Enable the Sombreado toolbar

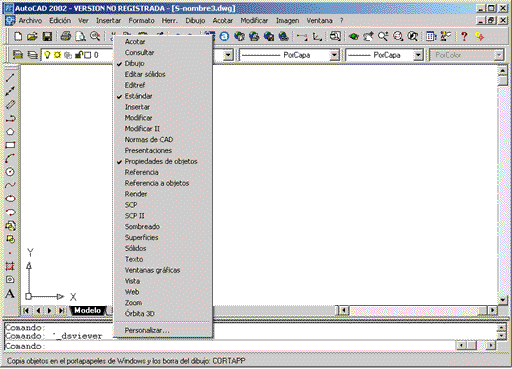pyautogui.click(x=163, y=227)
